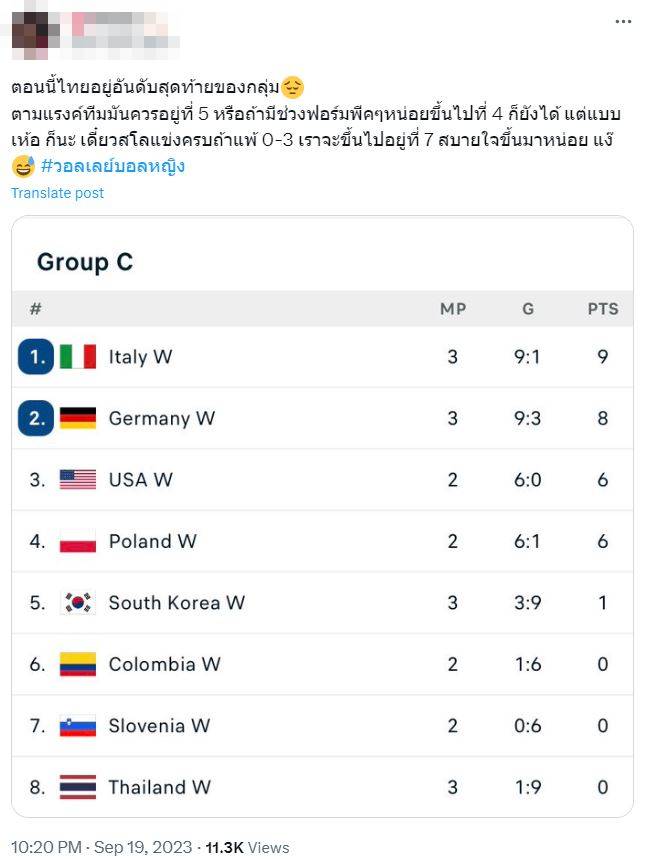The width and height of the screenshot is (649, 859).
Task: Open the #วอลเลย์บอลหญิง hashtag
Action: click(113, 166)
